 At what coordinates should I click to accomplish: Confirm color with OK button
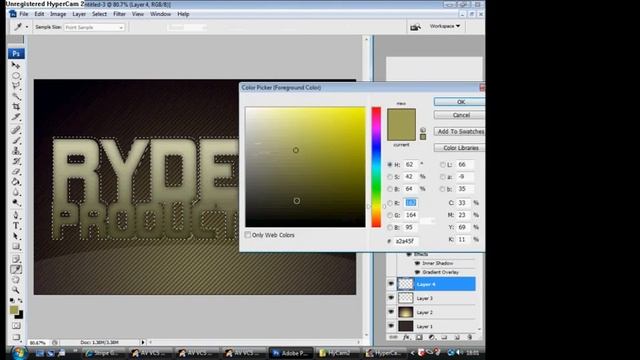[460, 102]
